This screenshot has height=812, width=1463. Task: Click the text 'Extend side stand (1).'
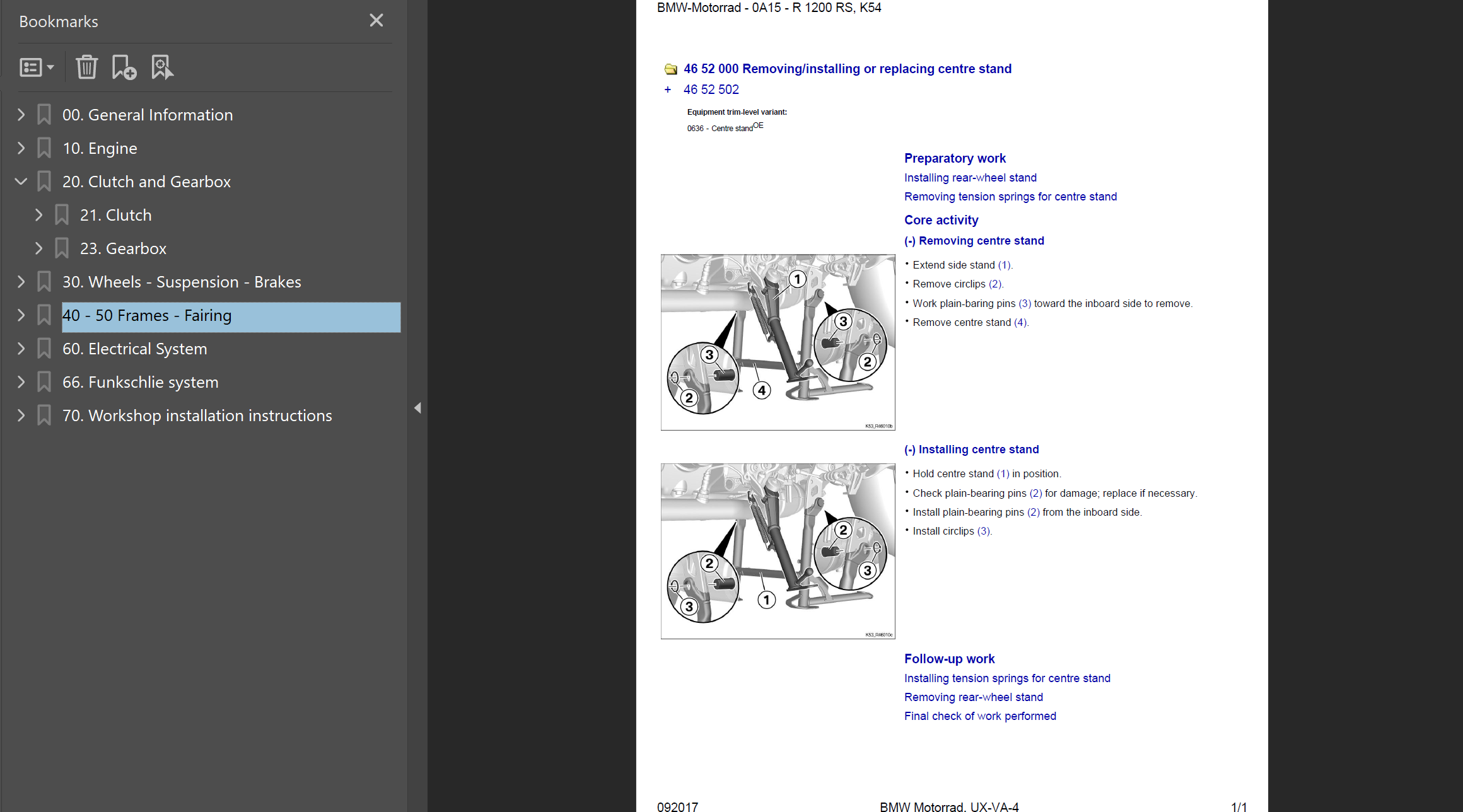(962, 265)
